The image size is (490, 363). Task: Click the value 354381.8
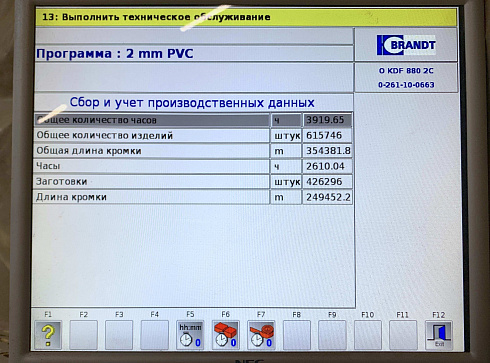point(327,151)
